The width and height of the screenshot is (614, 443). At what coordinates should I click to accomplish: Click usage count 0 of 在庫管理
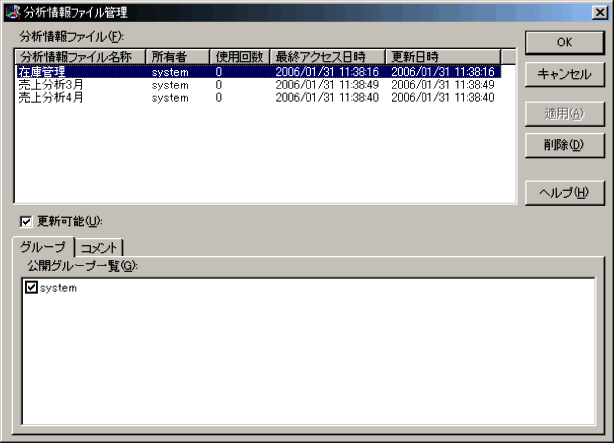click(219, 72)
